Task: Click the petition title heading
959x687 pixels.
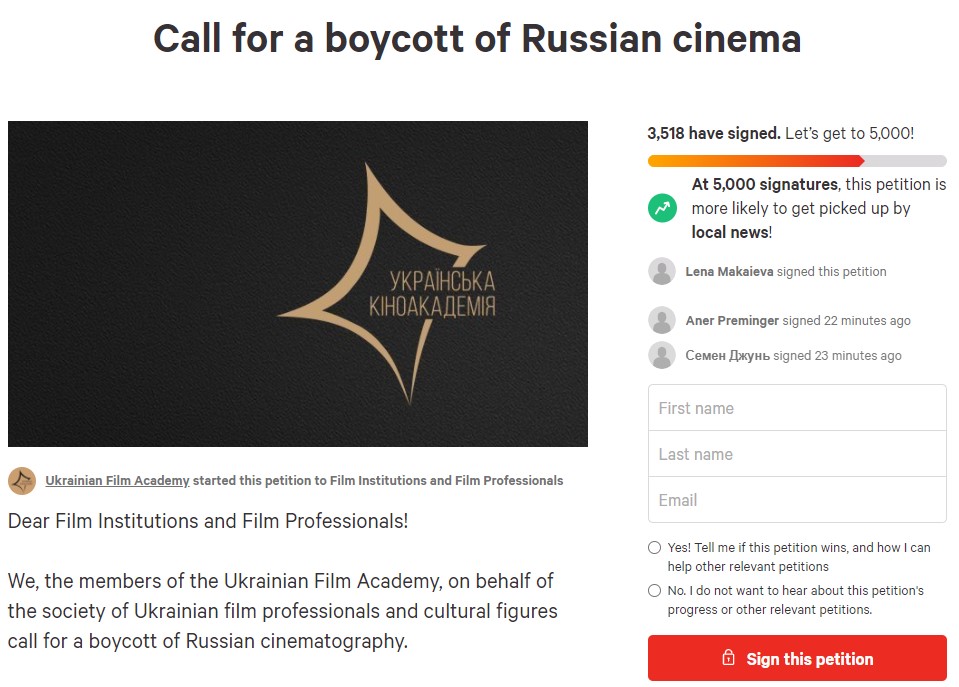Action: point(477,39)
